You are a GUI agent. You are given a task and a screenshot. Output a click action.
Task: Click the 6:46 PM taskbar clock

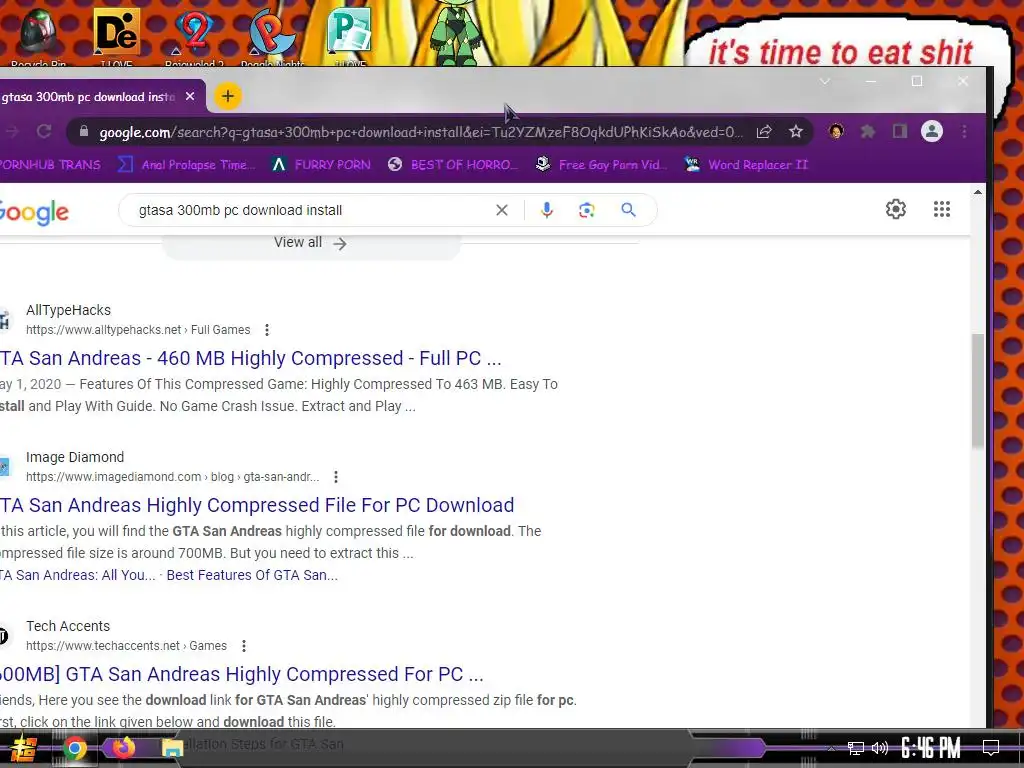931,748
